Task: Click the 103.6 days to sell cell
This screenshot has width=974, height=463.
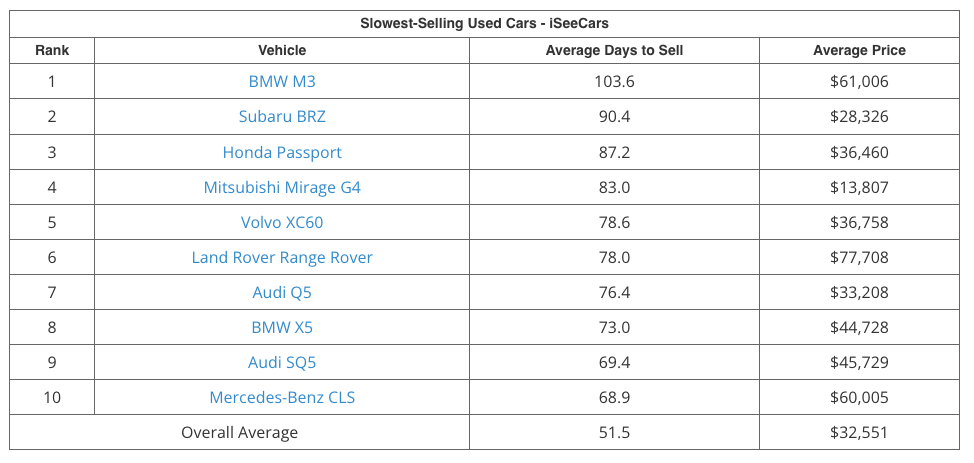Action: point(614,82)
